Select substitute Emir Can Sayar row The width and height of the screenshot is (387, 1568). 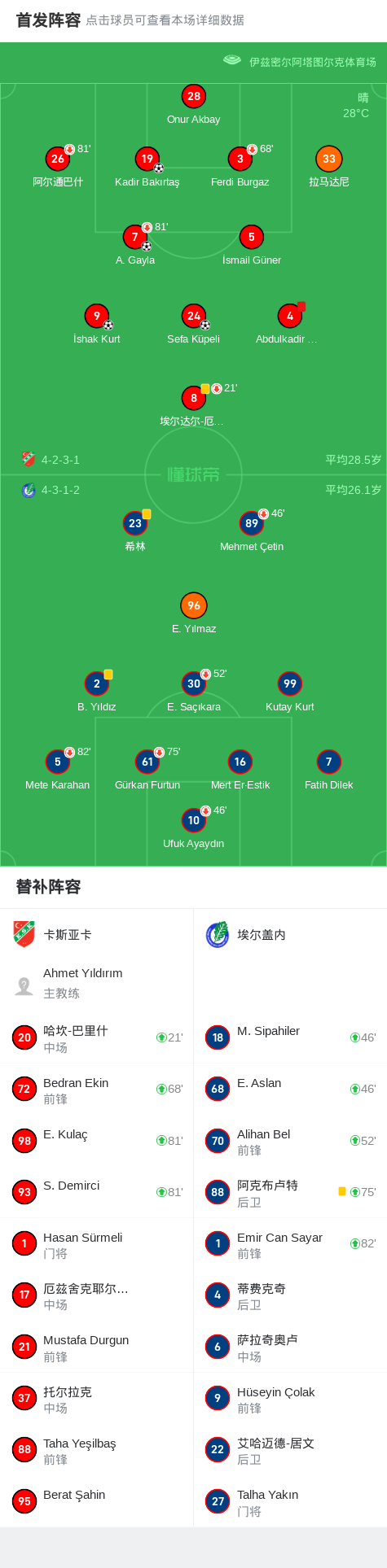click(x=290, y=1244)
